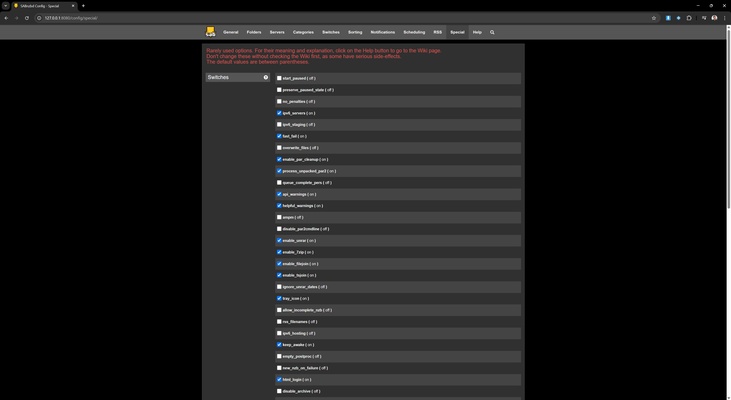Uncheck the enable_tsjoin checkbox

[x=279, y=275]
